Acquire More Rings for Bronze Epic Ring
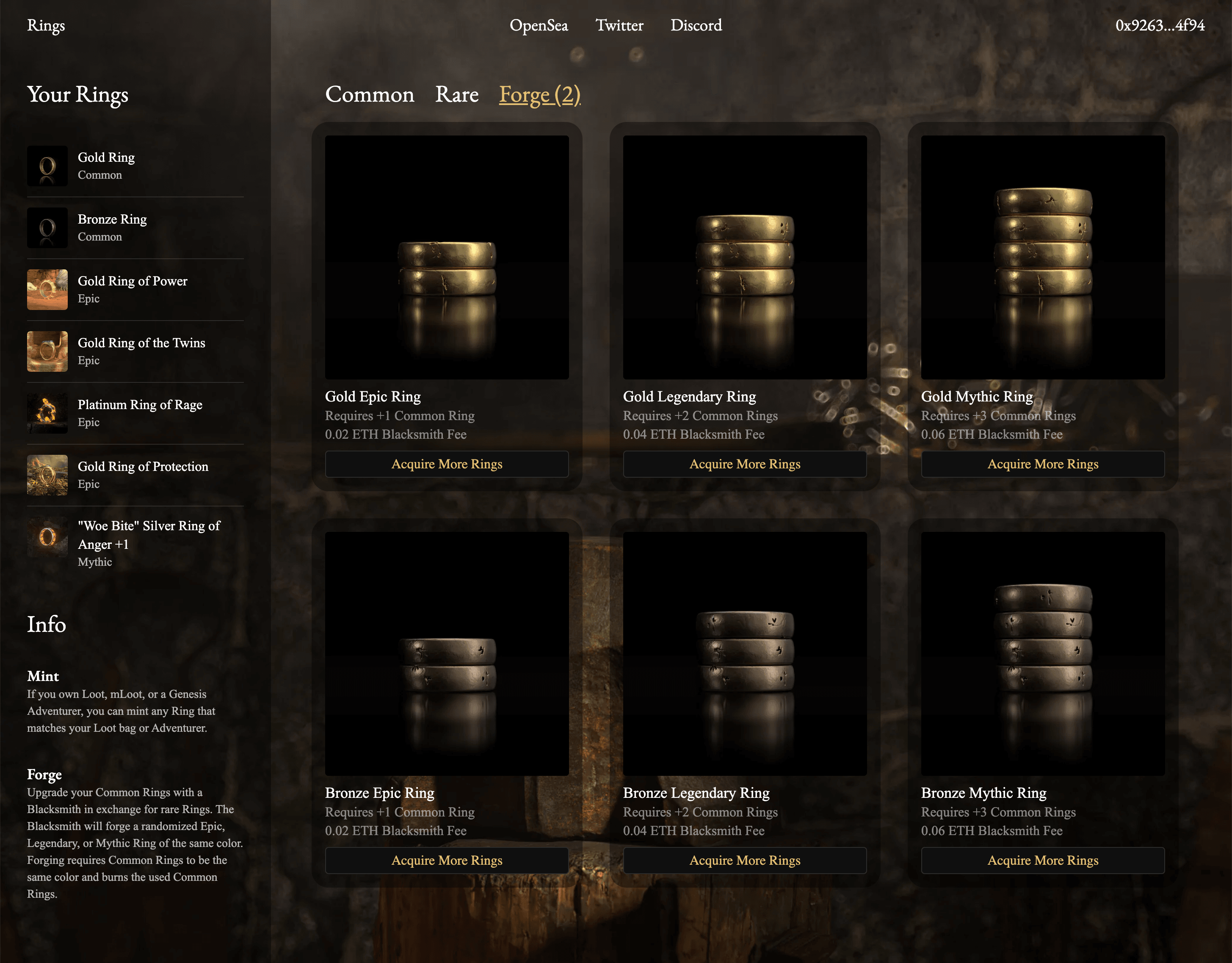The height and width of the screenshot is (963, 1232). [x=447, y=861]
